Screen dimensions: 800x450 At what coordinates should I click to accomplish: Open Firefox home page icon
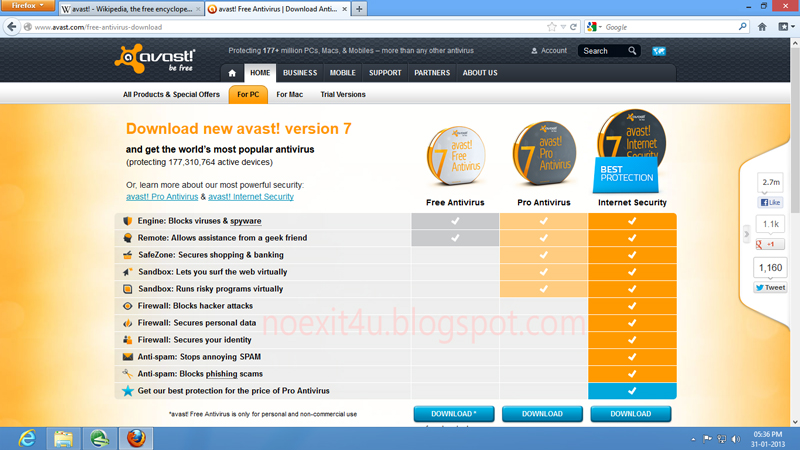[x=762, y=27]
